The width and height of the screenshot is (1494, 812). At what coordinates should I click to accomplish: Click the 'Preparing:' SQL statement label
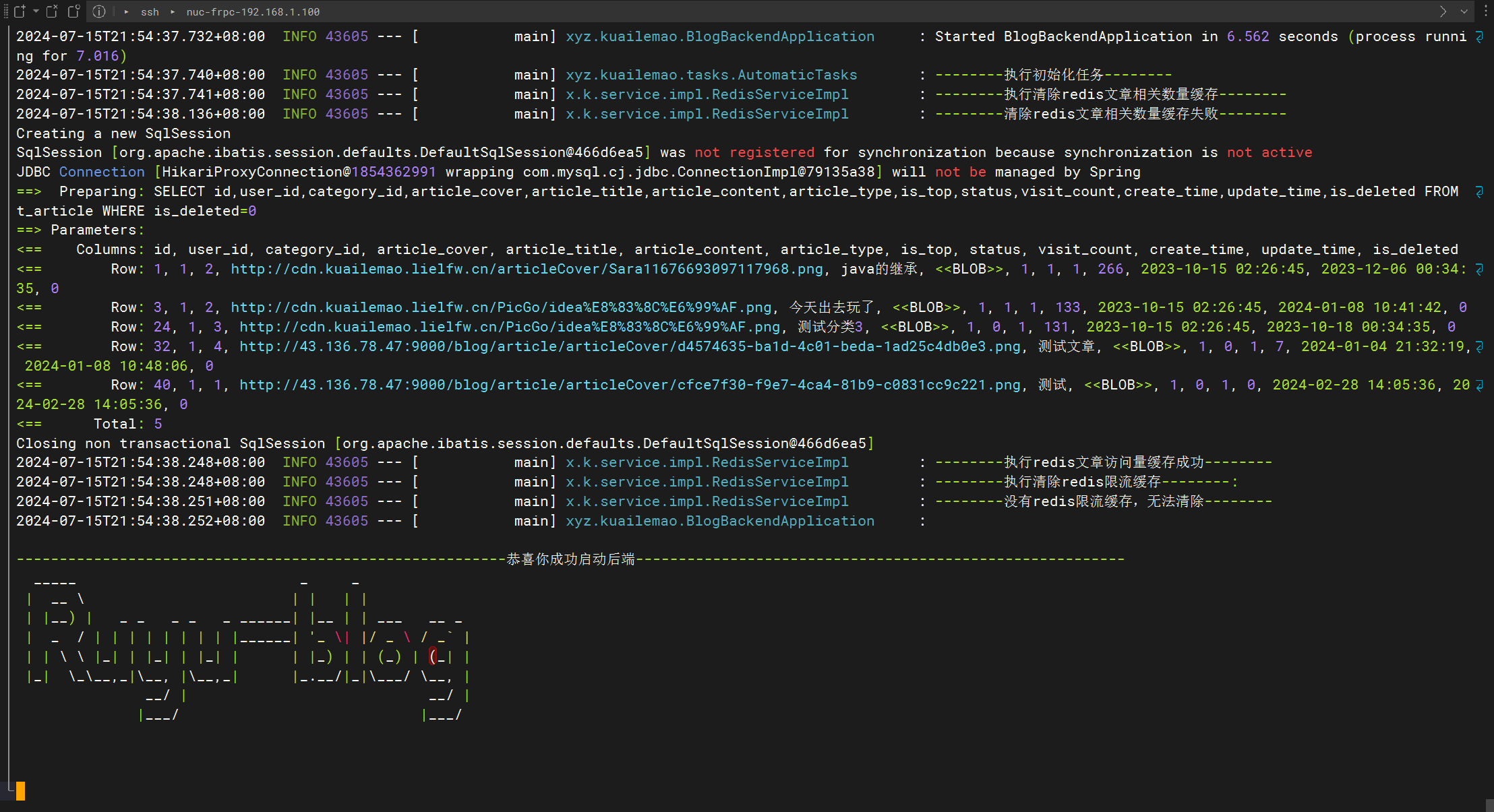coord(102,191)
